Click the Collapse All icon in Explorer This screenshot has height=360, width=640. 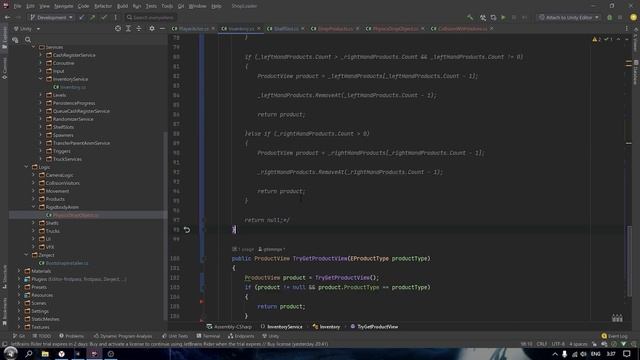tap(139, 29)
